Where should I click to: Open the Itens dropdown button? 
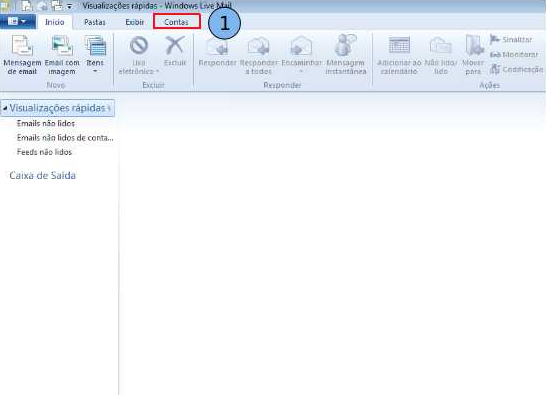pyautogui.click(x=95, y=55)
